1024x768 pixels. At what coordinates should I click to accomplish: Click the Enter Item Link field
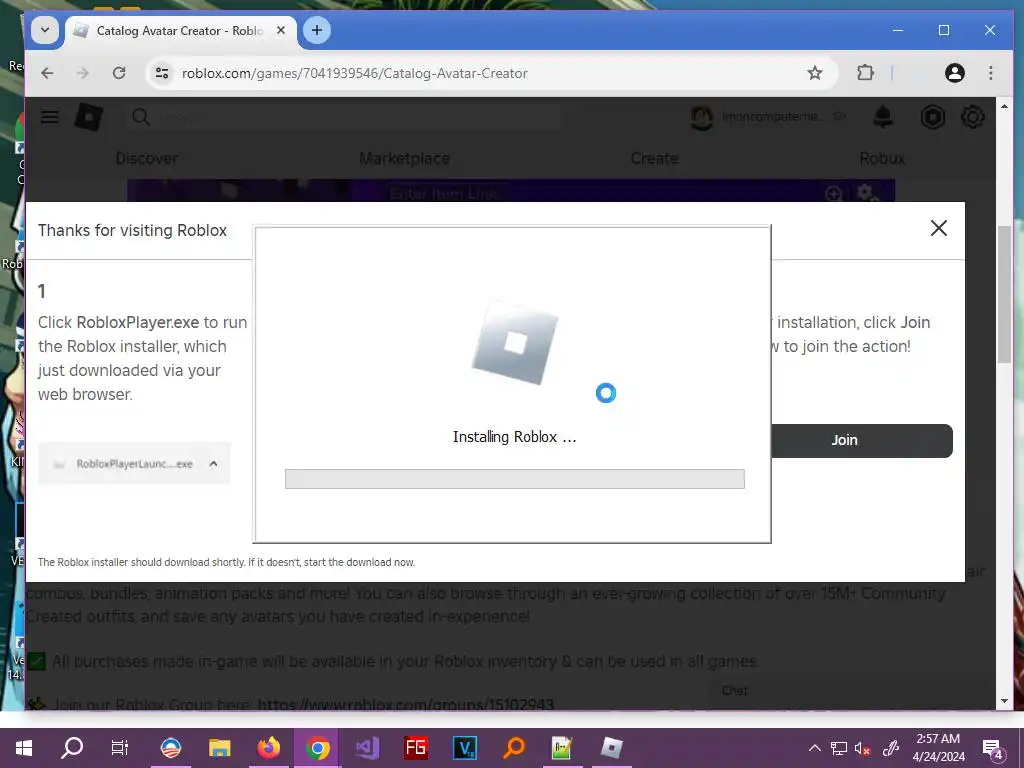(x=444, y=194)
